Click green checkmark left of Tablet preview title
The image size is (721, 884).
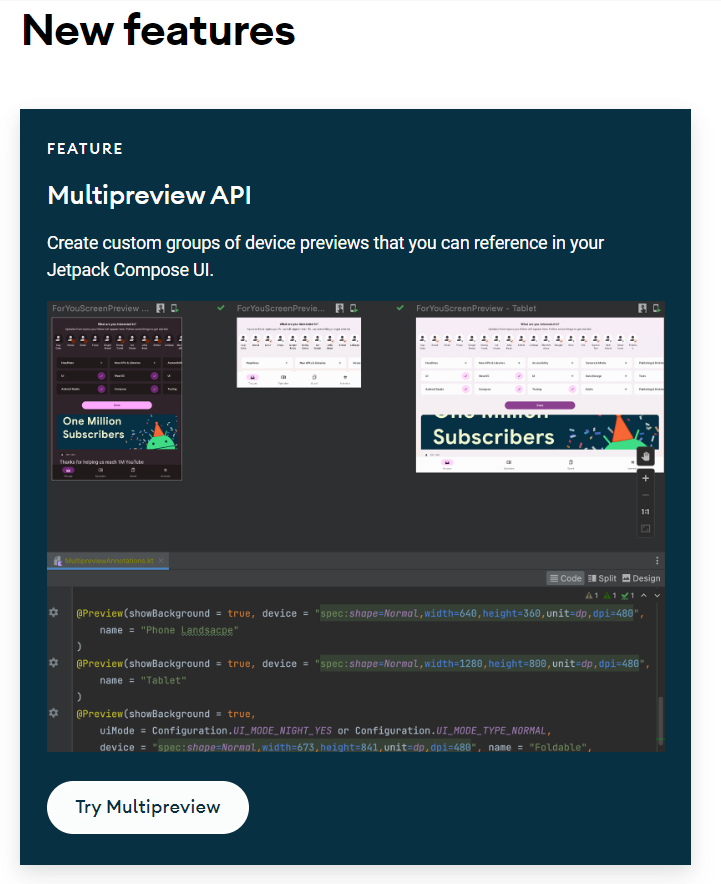point(400,308)
